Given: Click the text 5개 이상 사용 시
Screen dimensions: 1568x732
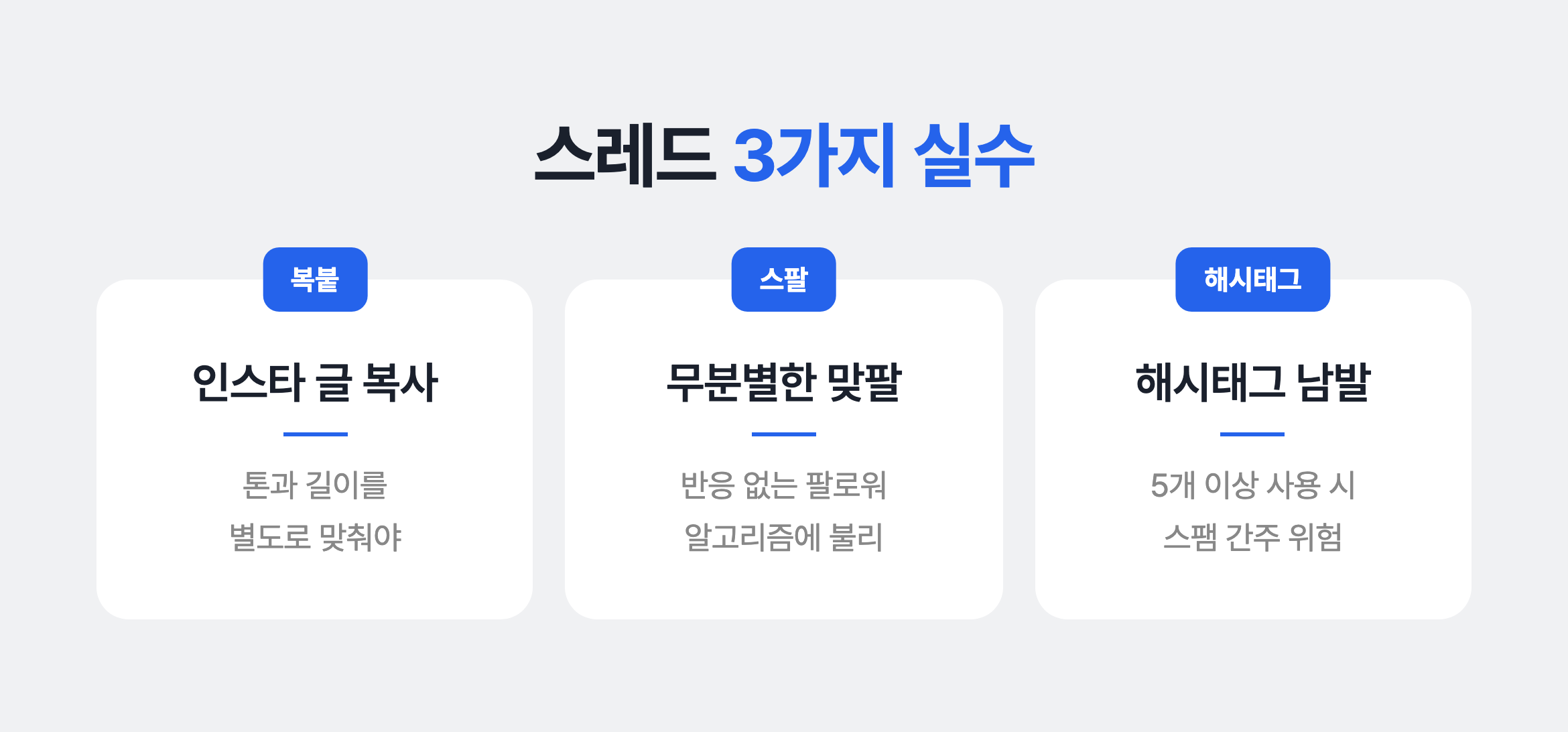Looking at the screenshot, I should (x=1252, y=485).
